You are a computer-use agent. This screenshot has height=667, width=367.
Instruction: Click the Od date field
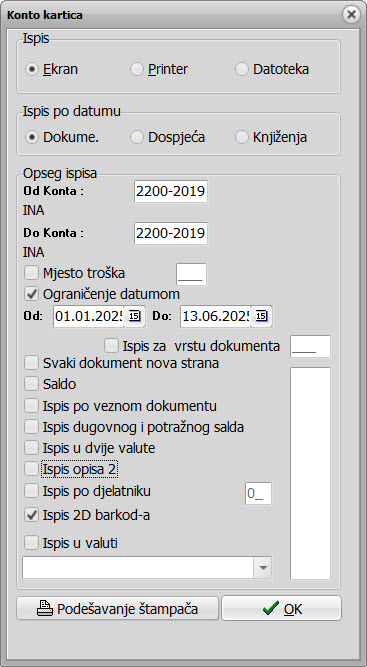pos(89,316)
